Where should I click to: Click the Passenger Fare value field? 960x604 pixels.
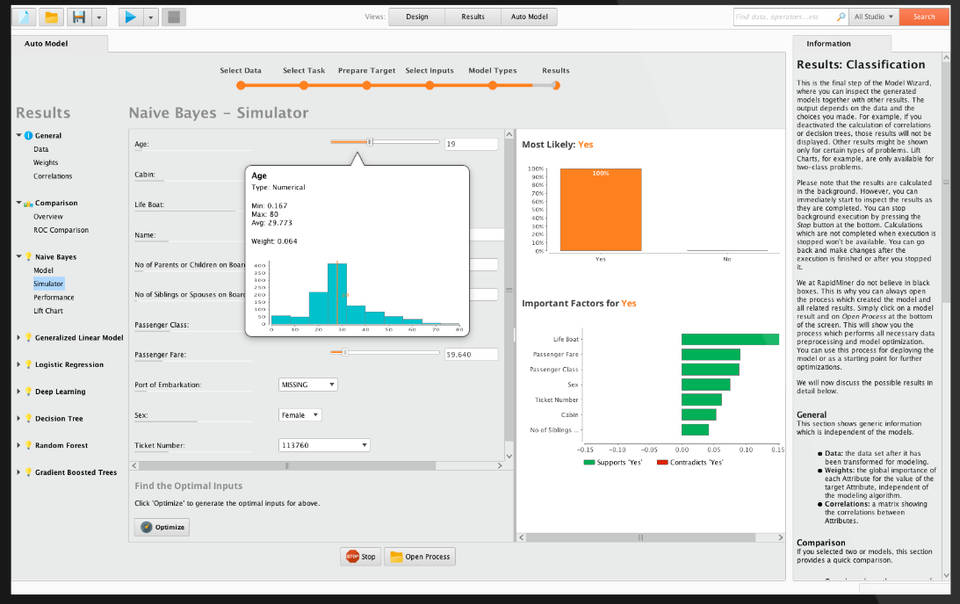(471, 354)
